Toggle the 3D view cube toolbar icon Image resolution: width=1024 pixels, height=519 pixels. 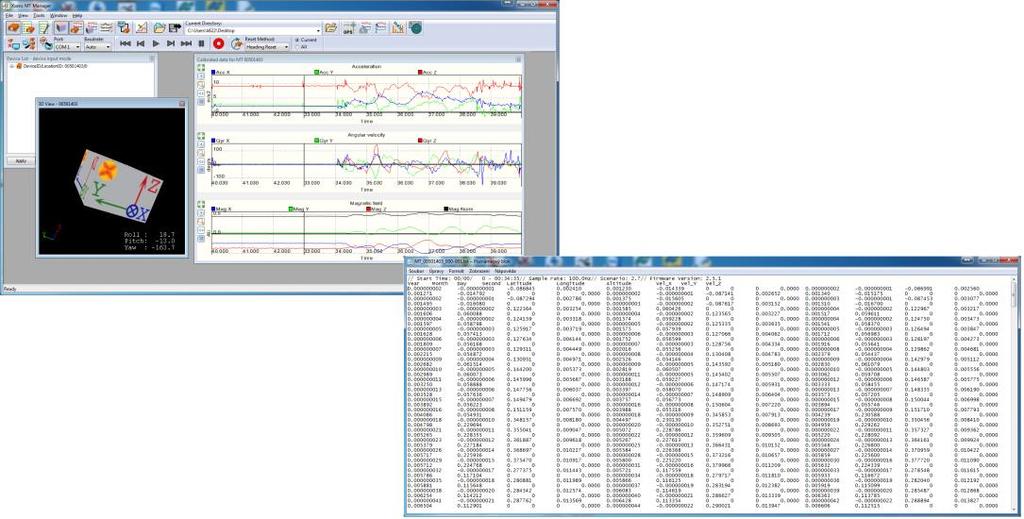61,28
